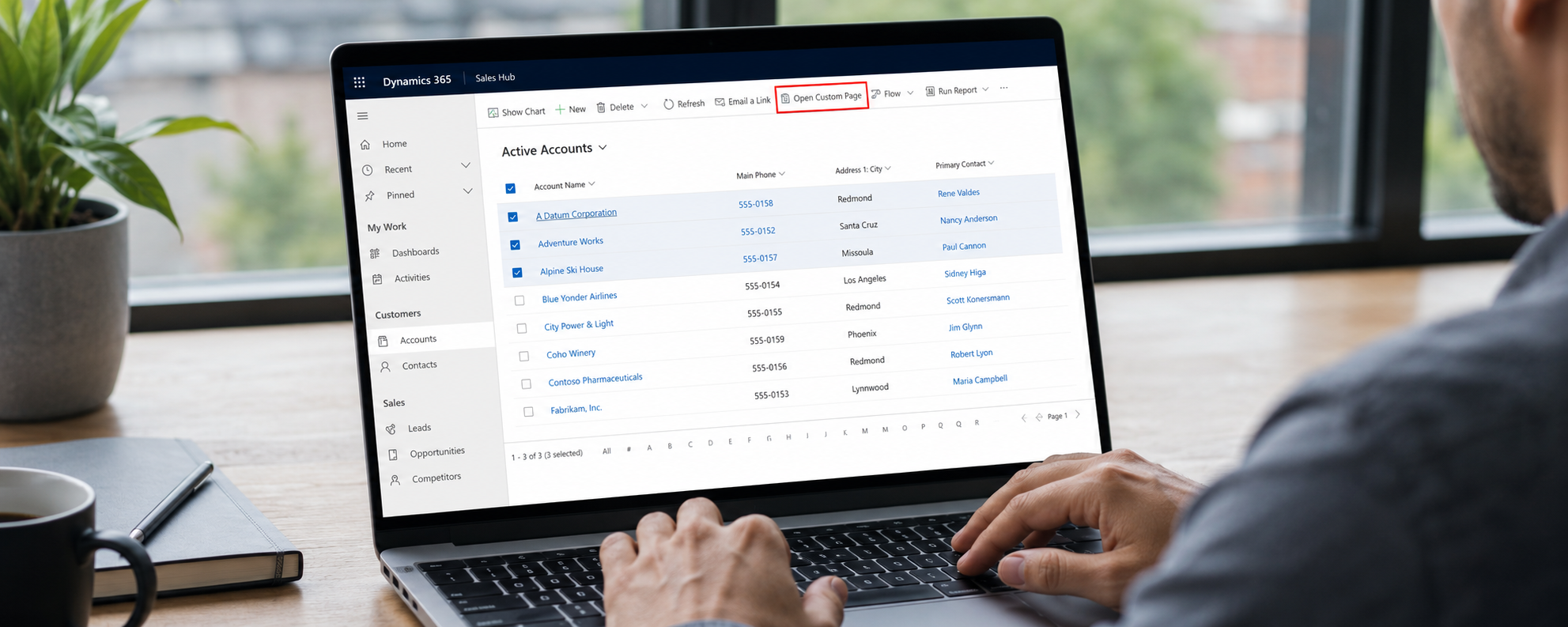
Task: Click the Sales Hub app name
Action: 495,77
